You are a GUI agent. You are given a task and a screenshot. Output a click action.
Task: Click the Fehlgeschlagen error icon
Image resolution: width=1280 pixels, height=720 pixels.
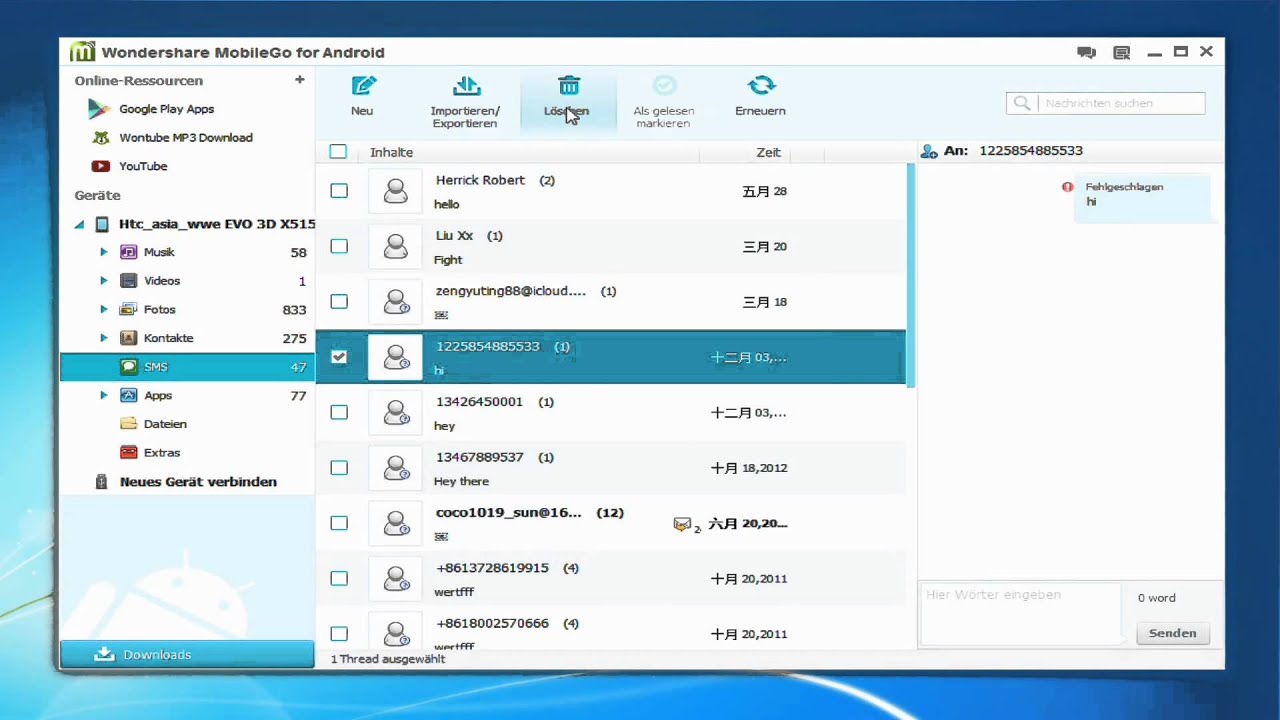click(1068, 187)
